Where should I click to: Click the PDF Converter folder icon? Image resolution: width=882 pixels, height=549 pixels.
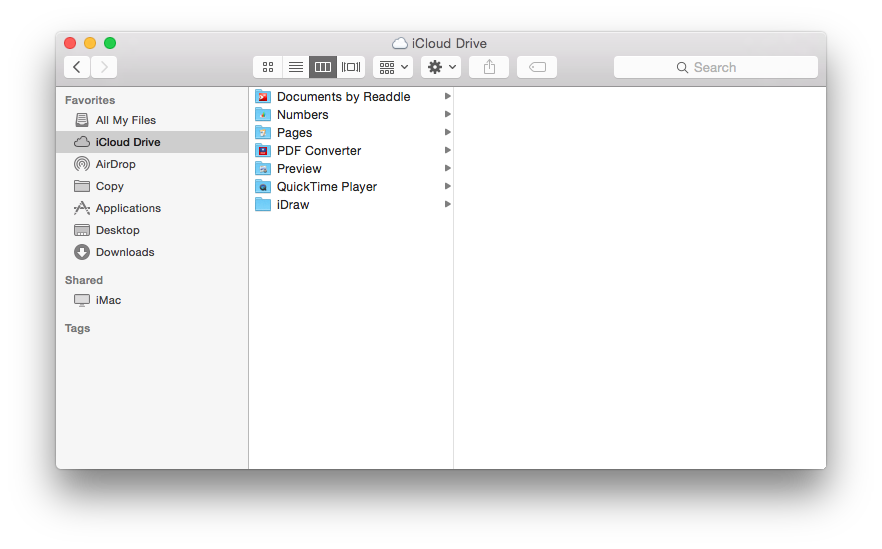[263, 150]
